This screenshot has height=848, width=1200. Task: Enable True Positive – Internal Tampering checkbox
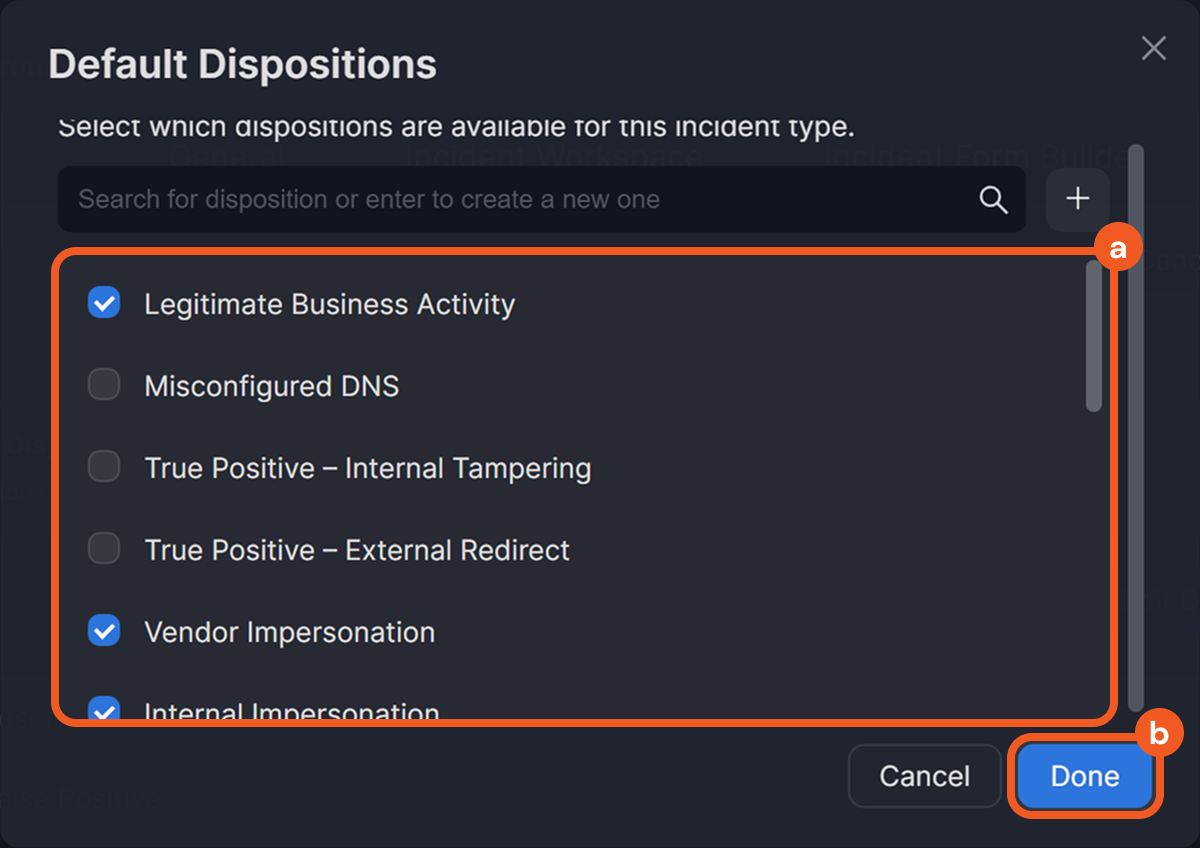[x=104, y=467]
